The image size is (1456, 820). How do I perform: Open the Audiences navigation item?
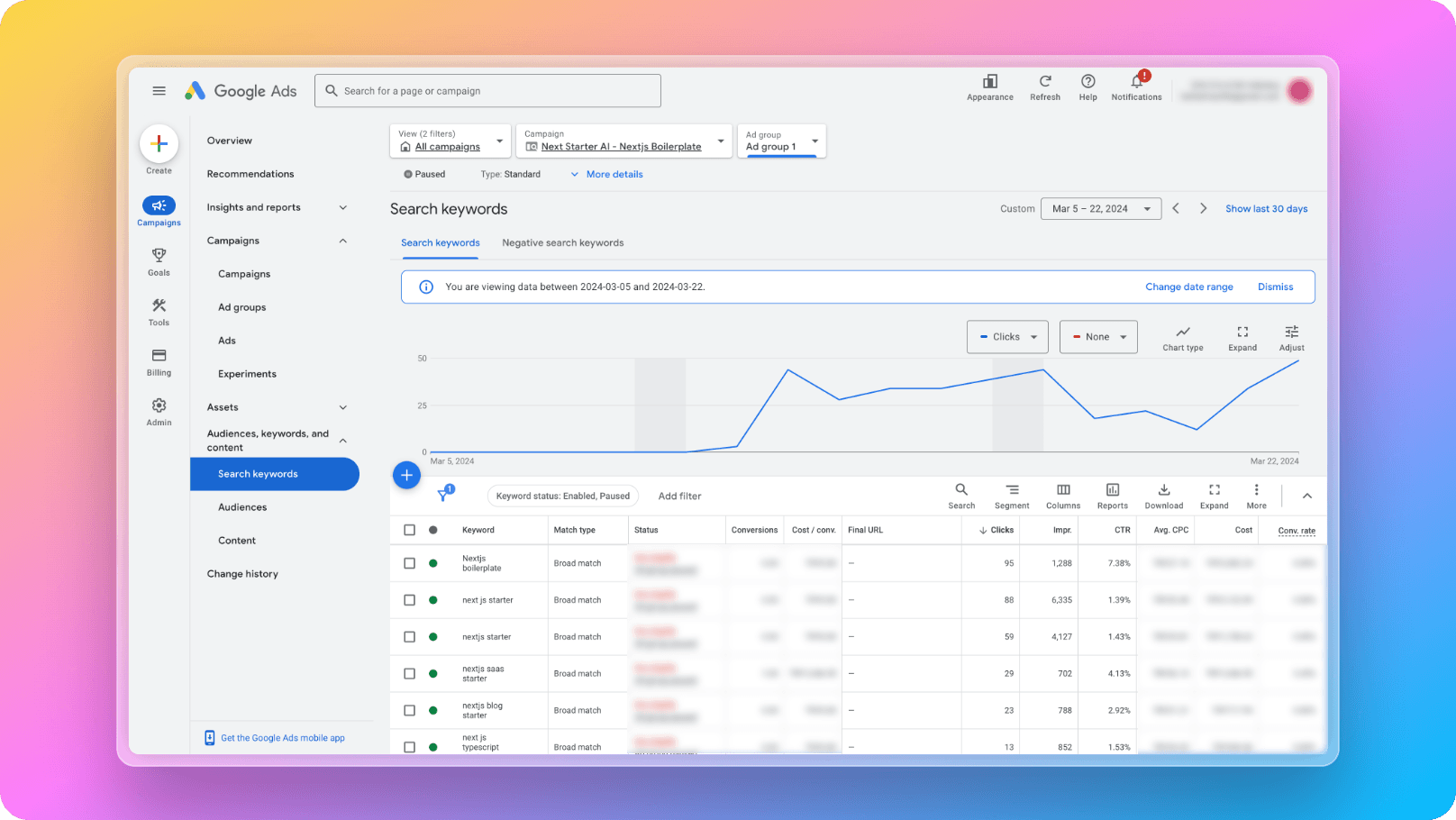pos(242,506)
